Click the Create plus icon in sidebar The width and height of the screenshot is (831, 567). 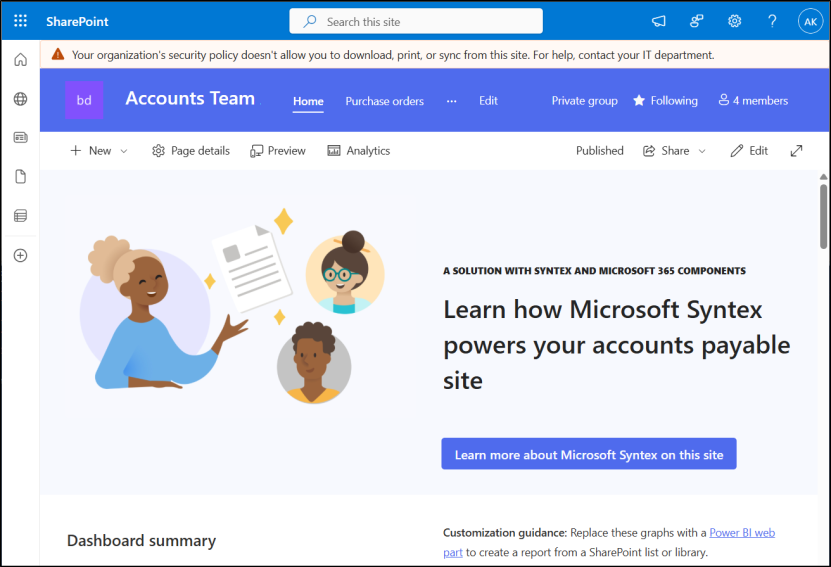pyautogui.click(x=20, y=255)
